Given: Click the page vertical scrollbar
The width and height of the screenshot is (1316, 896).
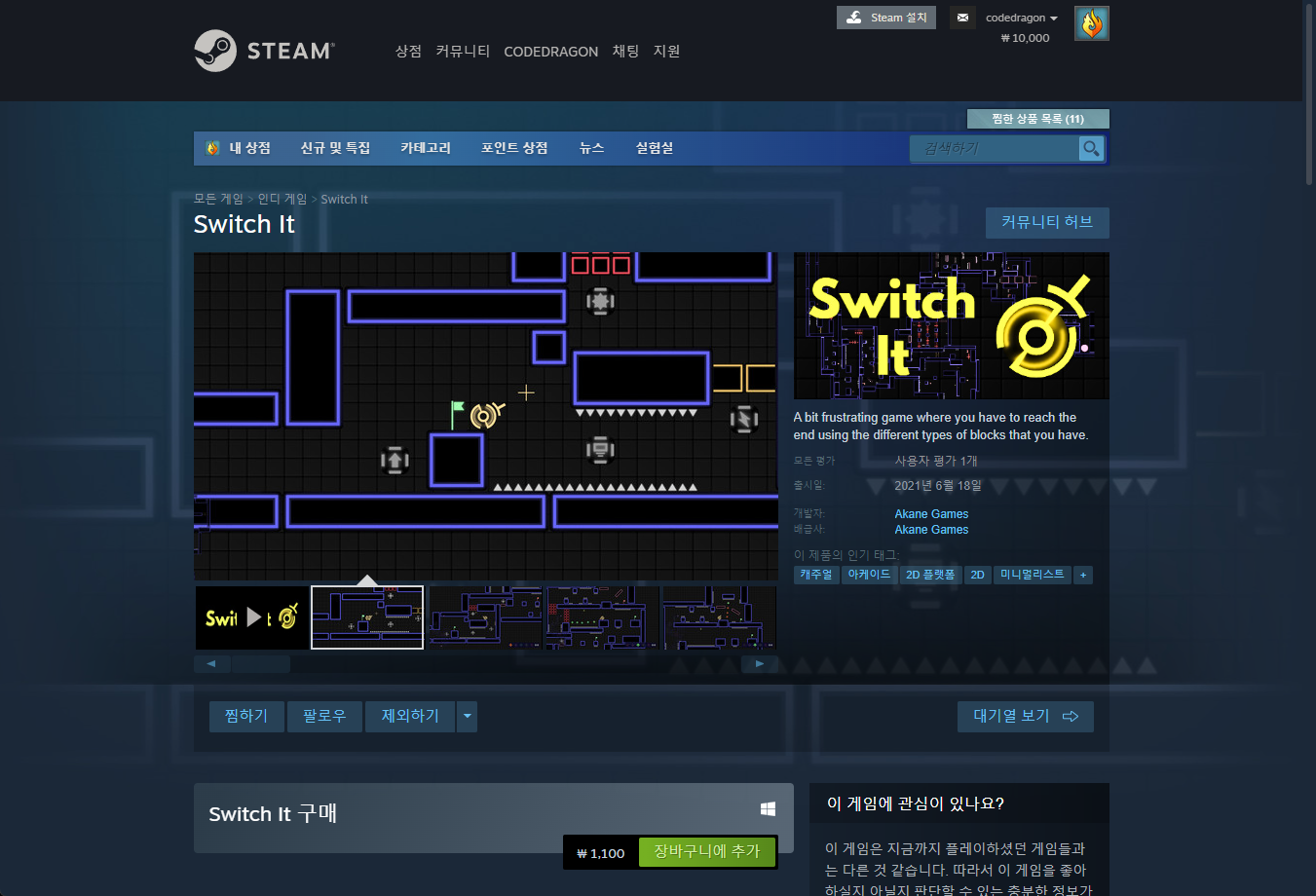Looking at the screenshot, I should [1309, 93].
